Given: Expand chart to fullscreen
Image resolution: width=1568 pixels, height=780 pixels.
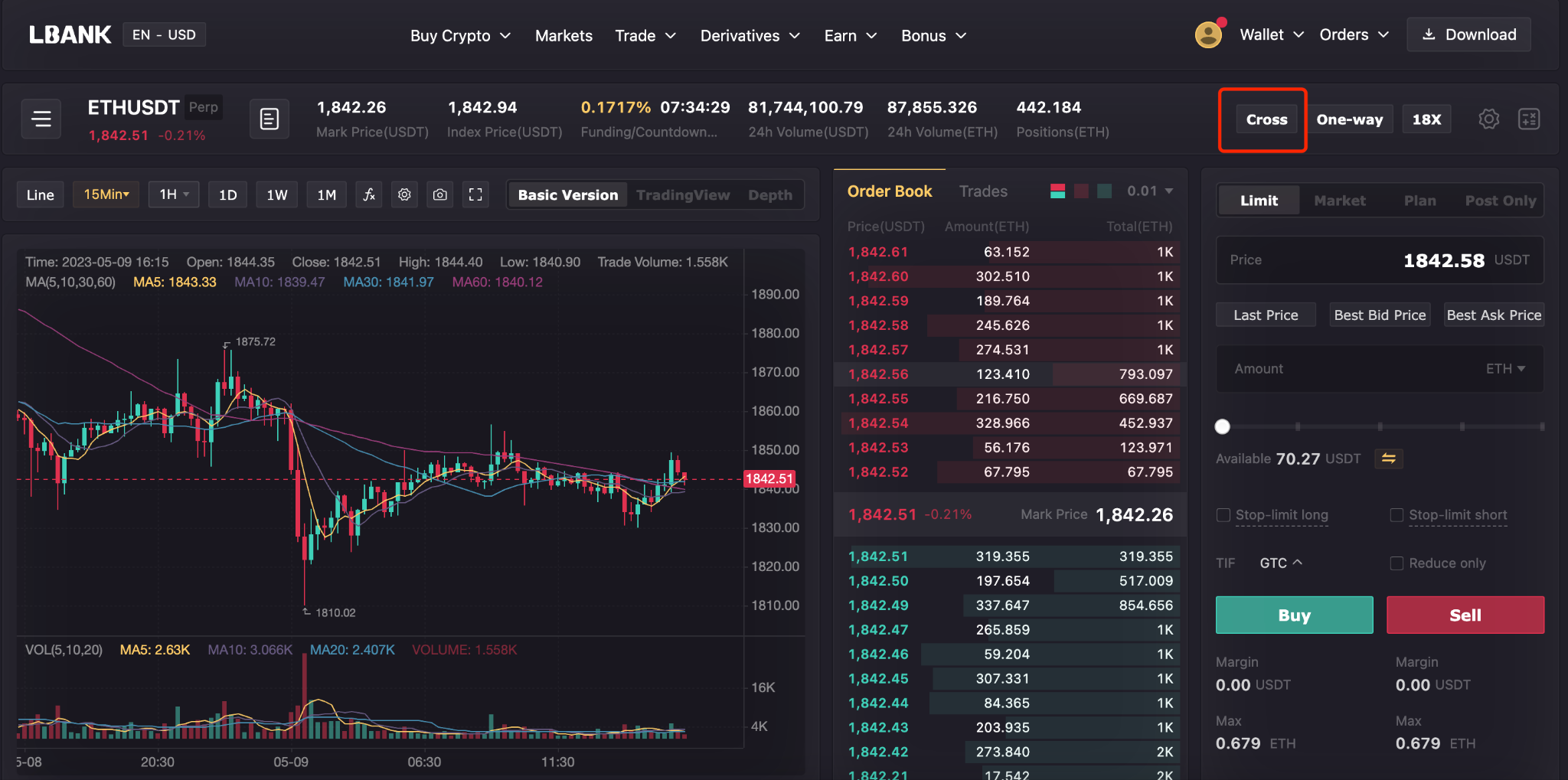Looking at the screenshot, I should tap(475, 194).
